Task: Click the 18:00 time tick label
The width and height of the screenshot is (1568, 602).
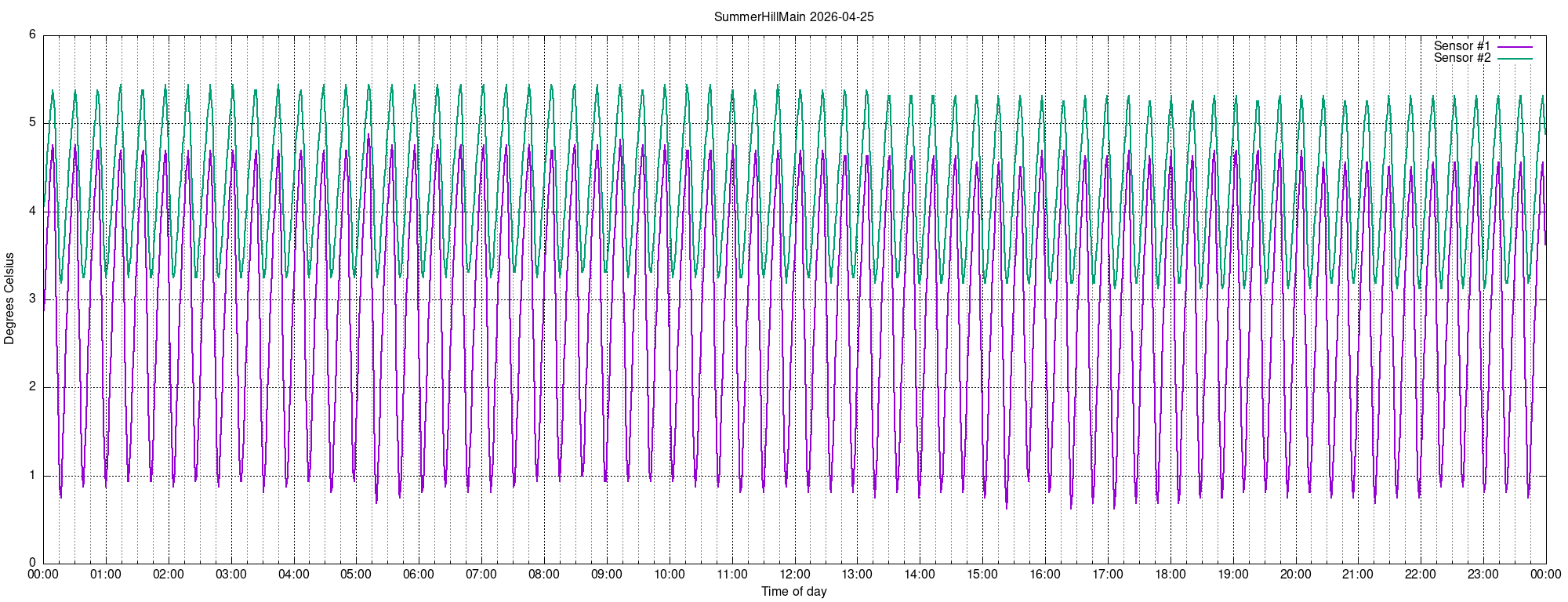Action: [1171, 575]
